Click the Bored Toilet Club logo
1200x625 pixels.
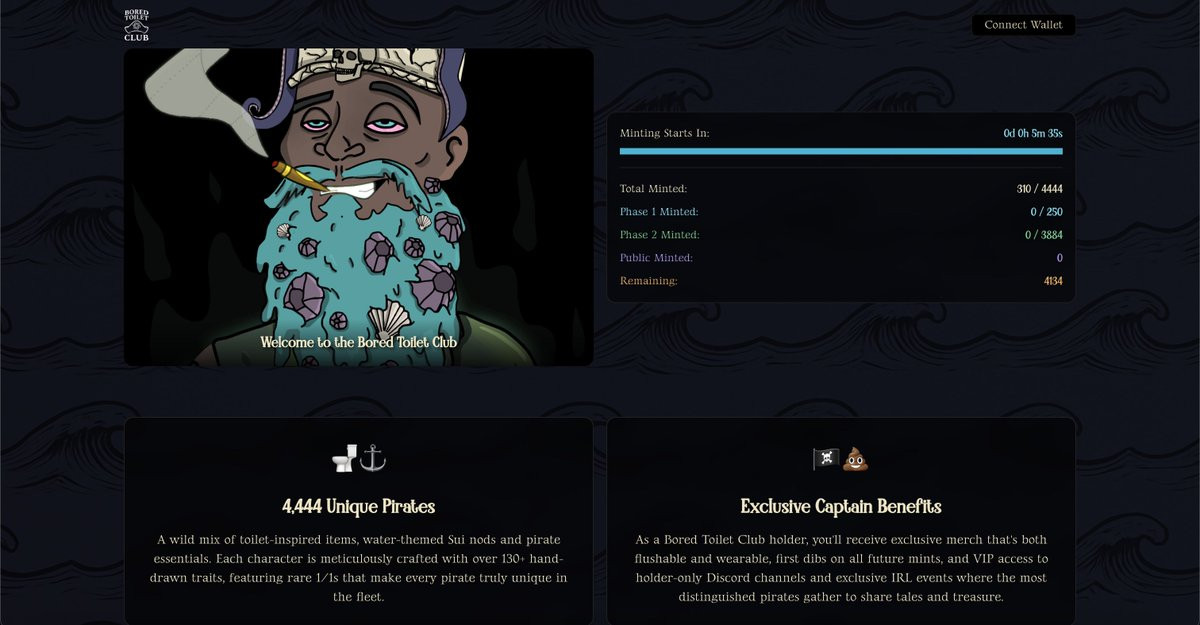pos(136,25)
